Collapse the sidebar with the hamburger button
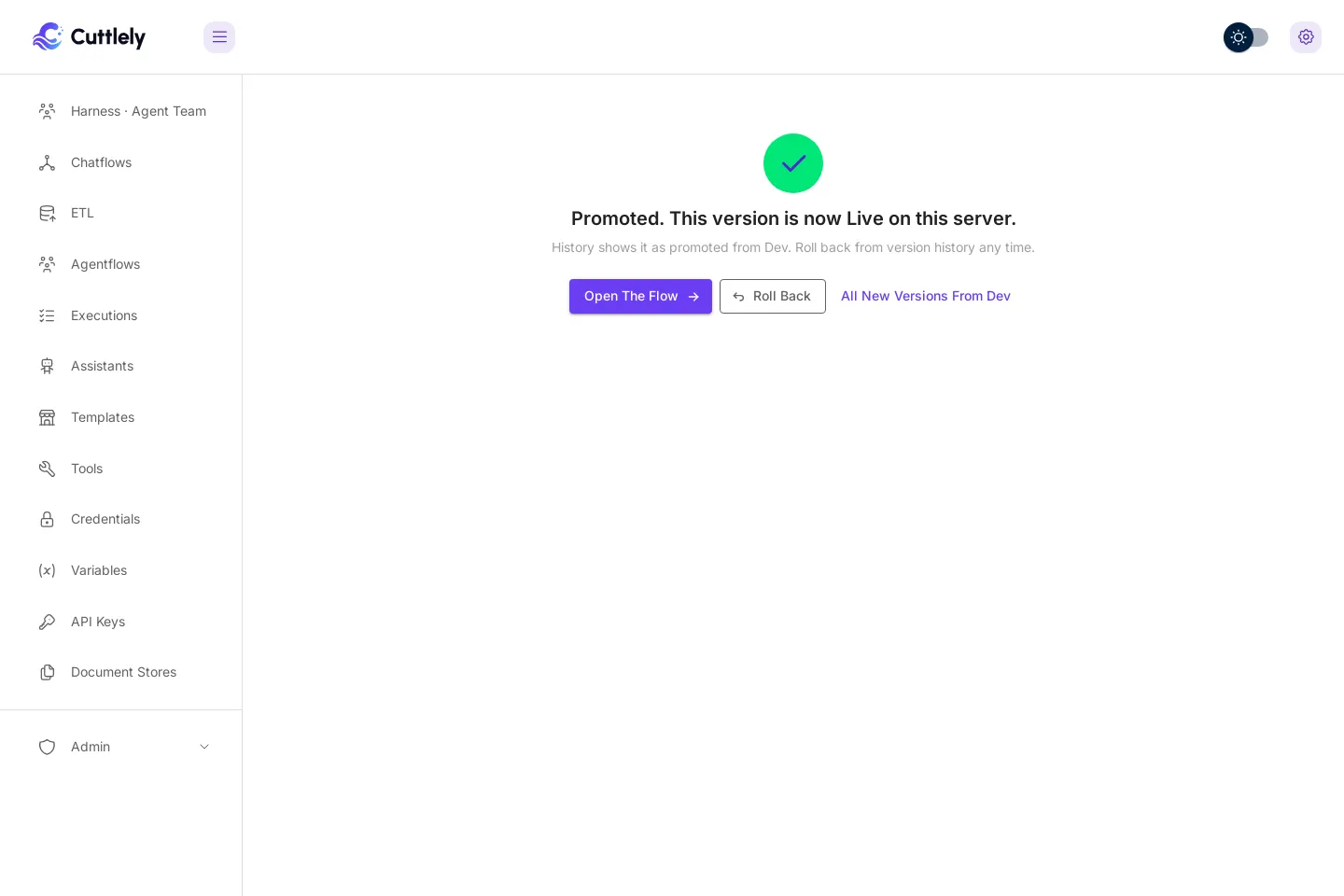The width and height of the screenshot is (1344, 896). [219, 37]
